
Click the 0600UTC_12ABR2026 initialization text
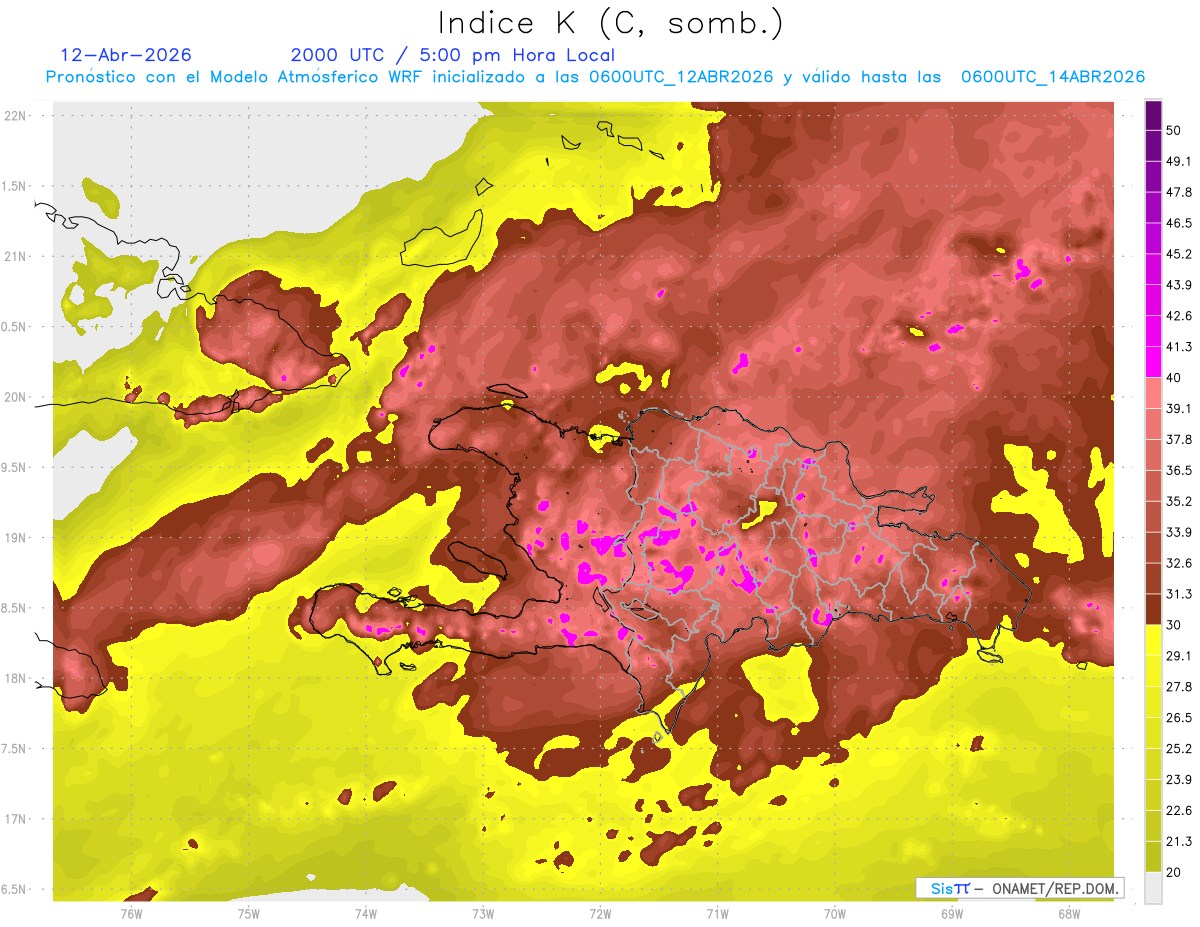point(680,77)
